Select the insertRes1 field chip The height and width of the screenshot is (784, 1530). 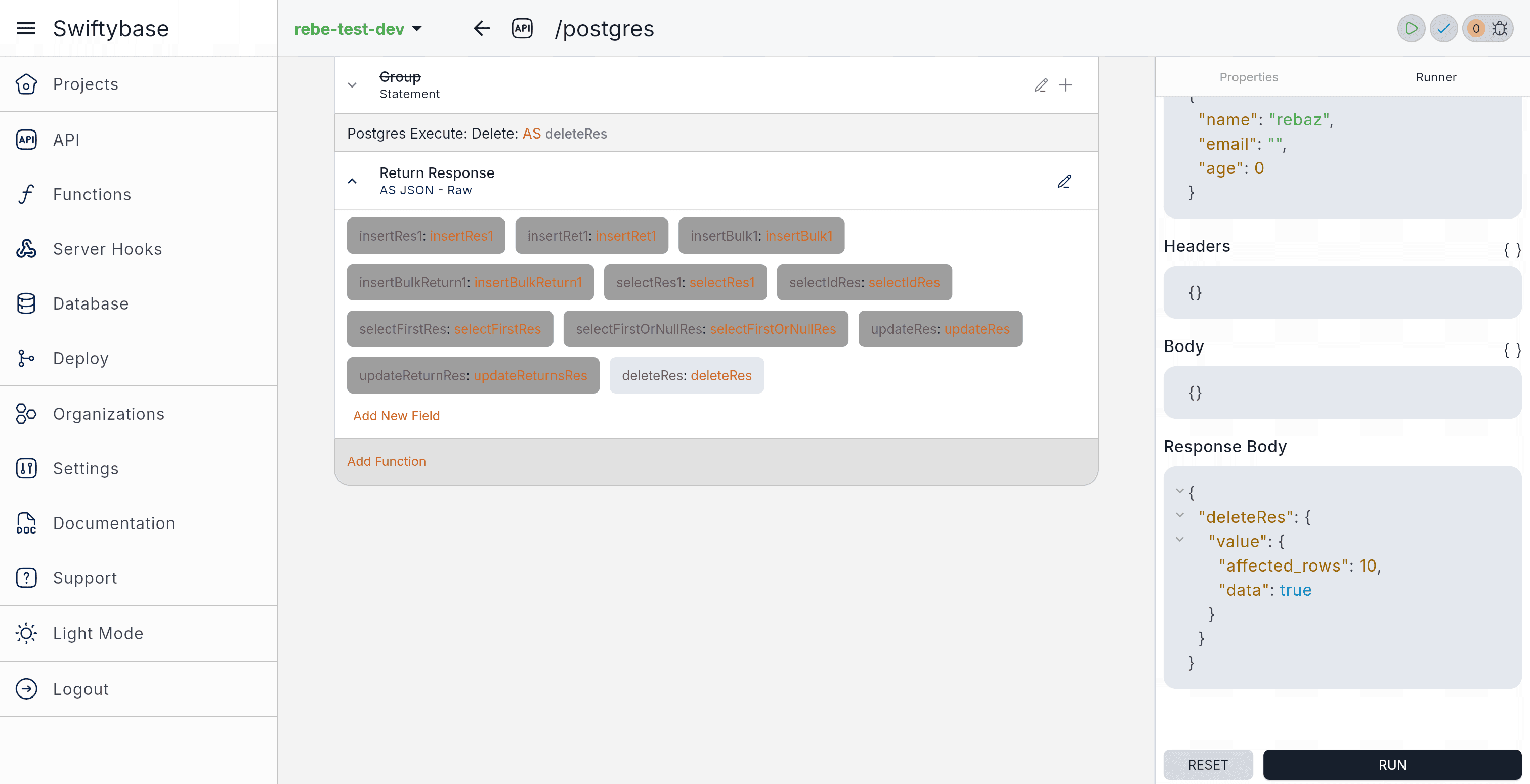point(426,236)
